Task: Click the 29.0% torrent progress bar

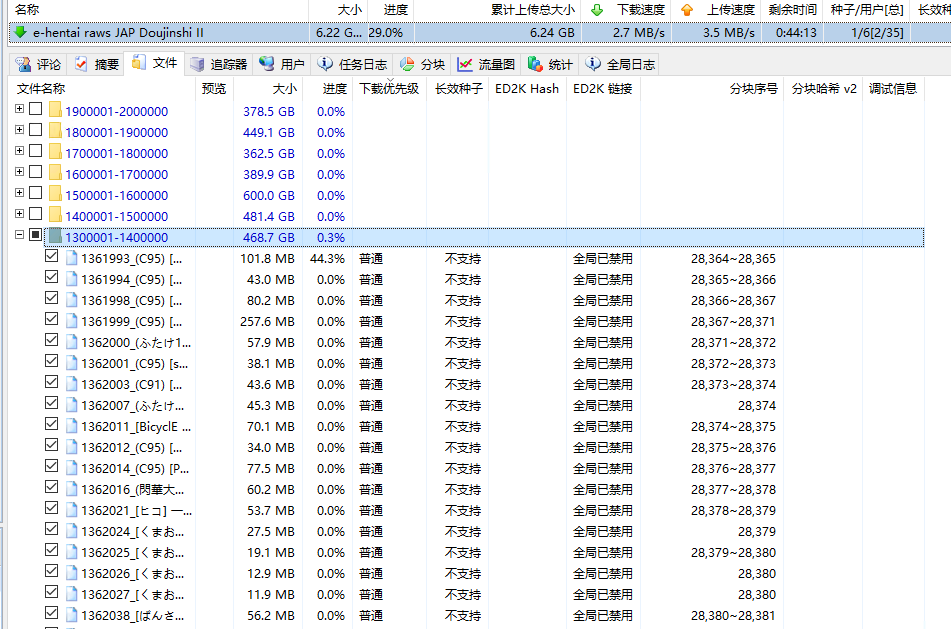Action: coord(385,32)
